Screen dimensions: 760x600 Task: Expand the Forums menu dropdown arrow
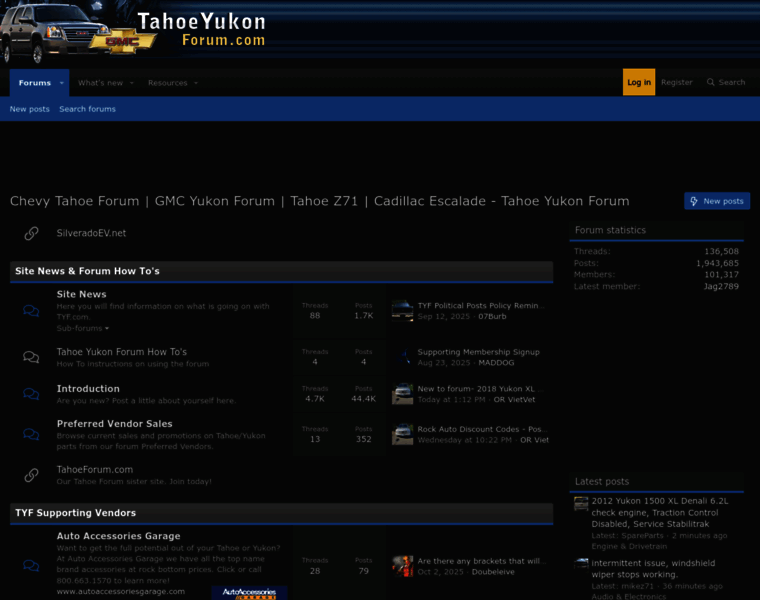tap(61, 83)
